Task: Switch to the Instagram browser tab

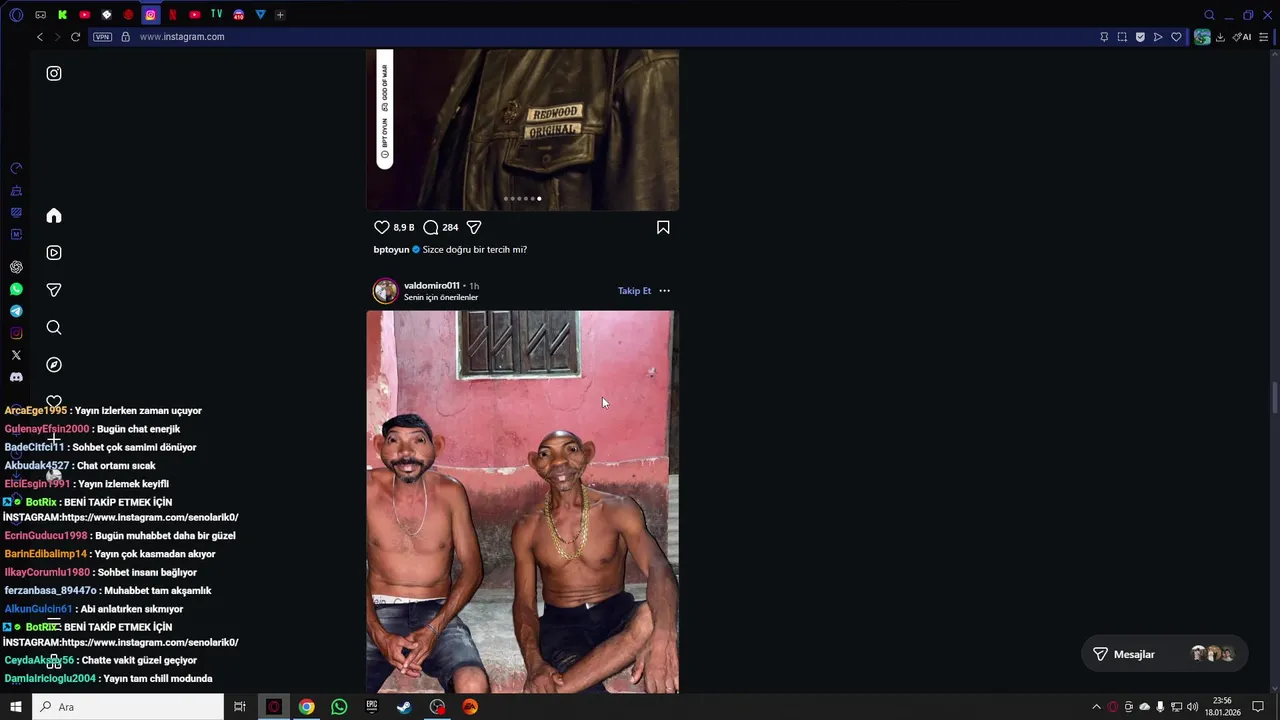Action: pos(150,15)
